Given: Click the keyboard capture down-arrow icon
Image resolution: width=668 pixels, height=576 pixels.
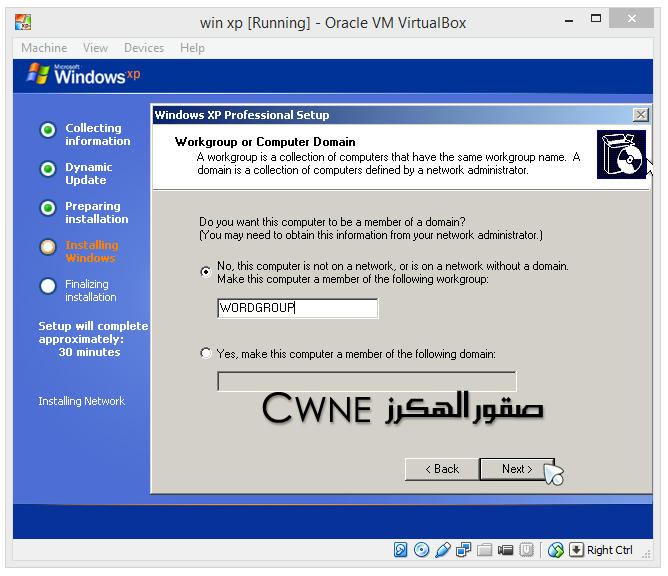Looking at the screenshot, I should click(576, 550).
